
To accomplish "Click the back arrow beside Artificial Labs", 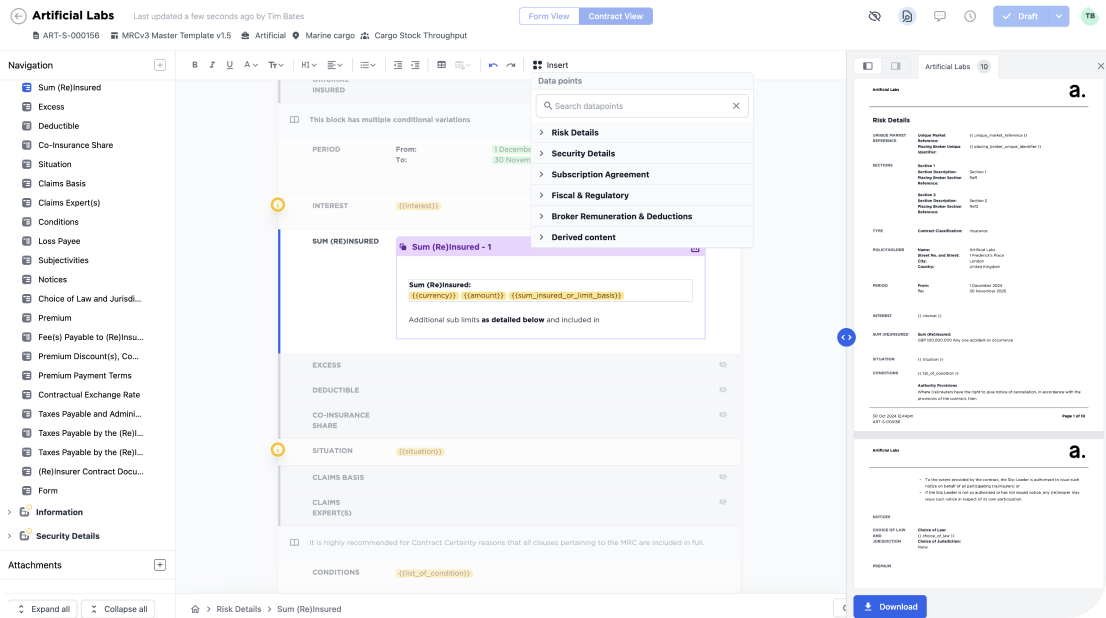I will coord(18,16).
